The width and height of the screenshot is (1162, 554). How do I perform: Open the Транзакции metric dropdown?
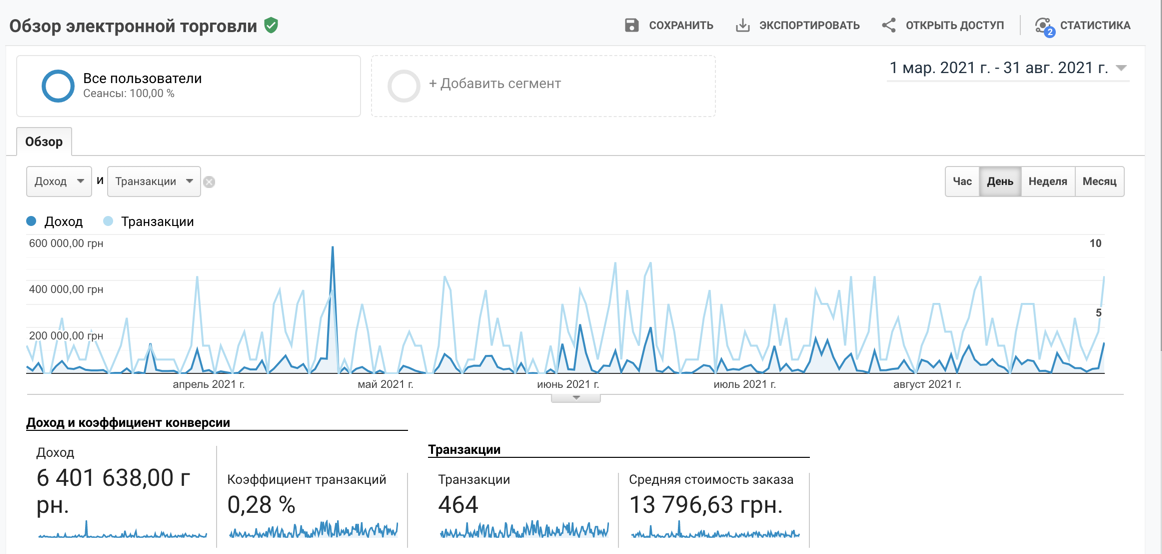[154, 181]
